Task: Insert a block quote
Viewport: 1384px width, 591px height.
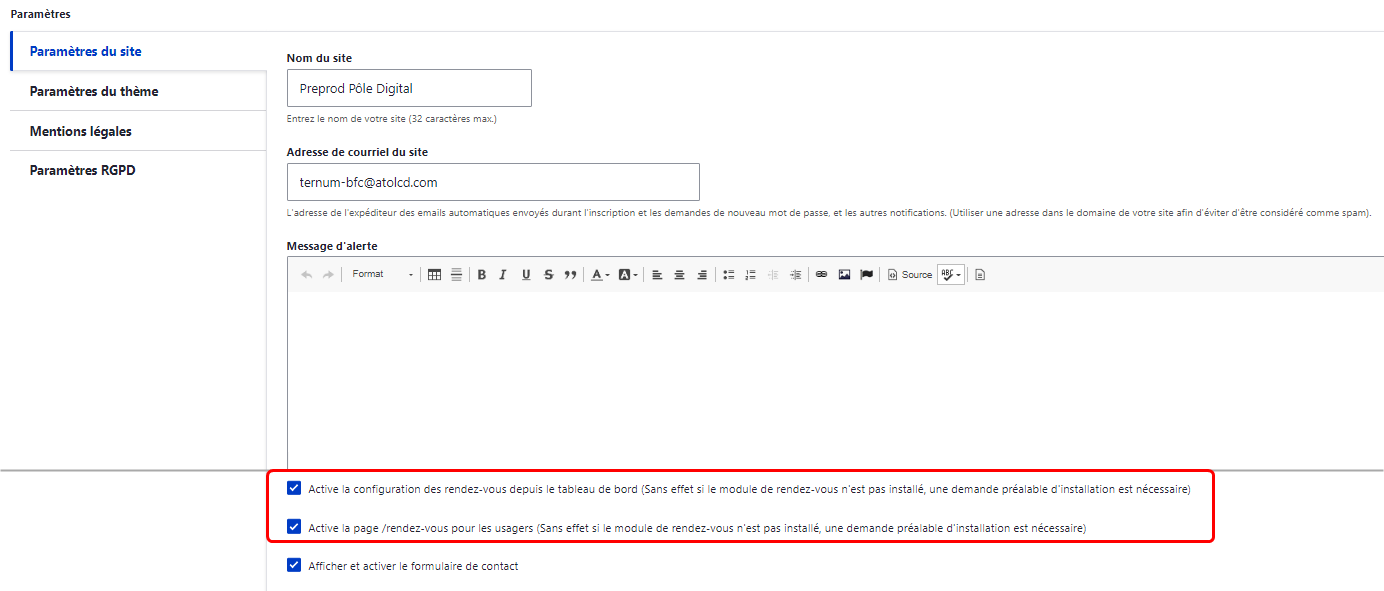Action: 570,275
